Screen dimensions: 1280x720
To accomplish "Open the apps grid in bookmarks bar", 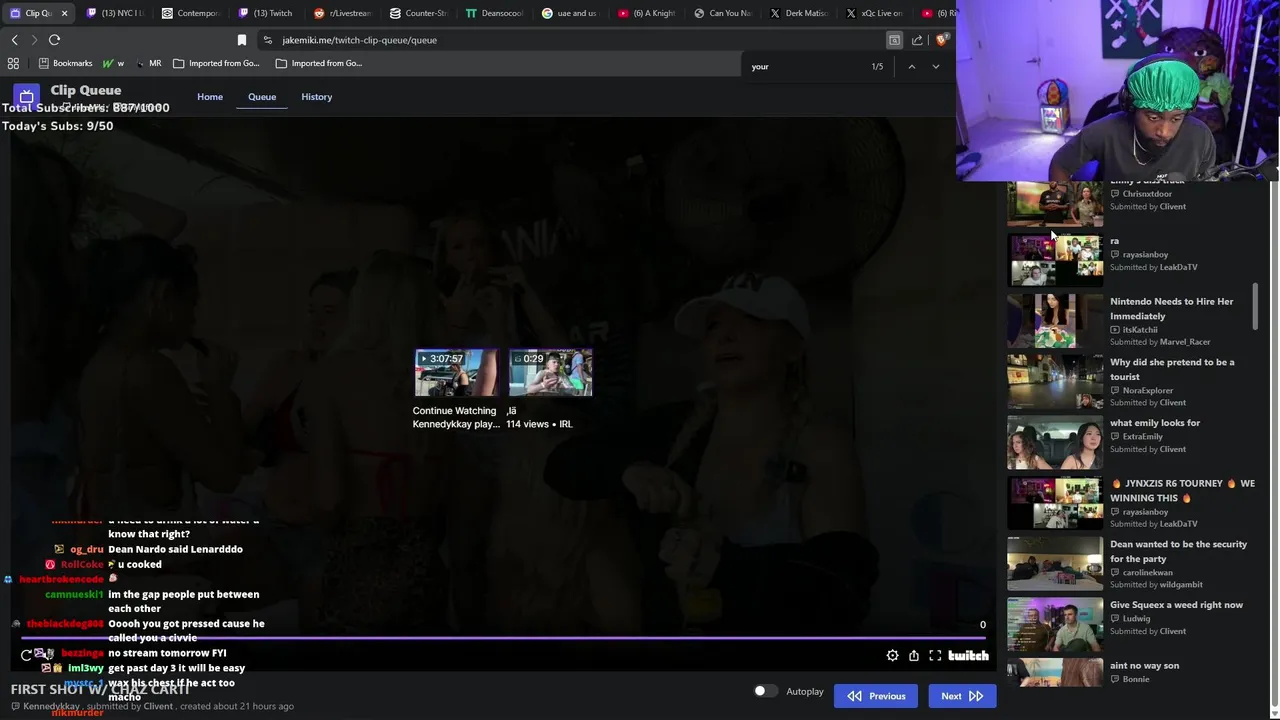I will [x=13, y=63].
